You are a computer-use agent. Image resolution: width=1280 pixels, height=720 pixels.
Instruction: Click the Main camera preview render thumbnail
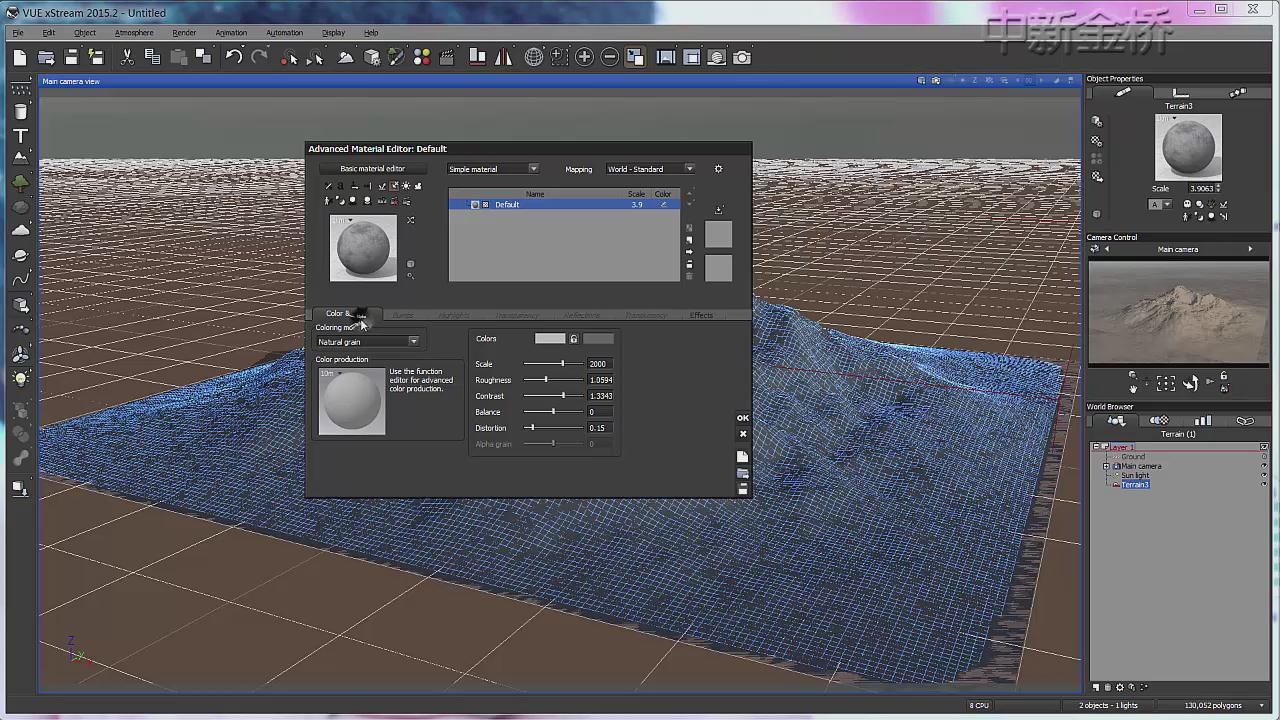click(1178, 312)
